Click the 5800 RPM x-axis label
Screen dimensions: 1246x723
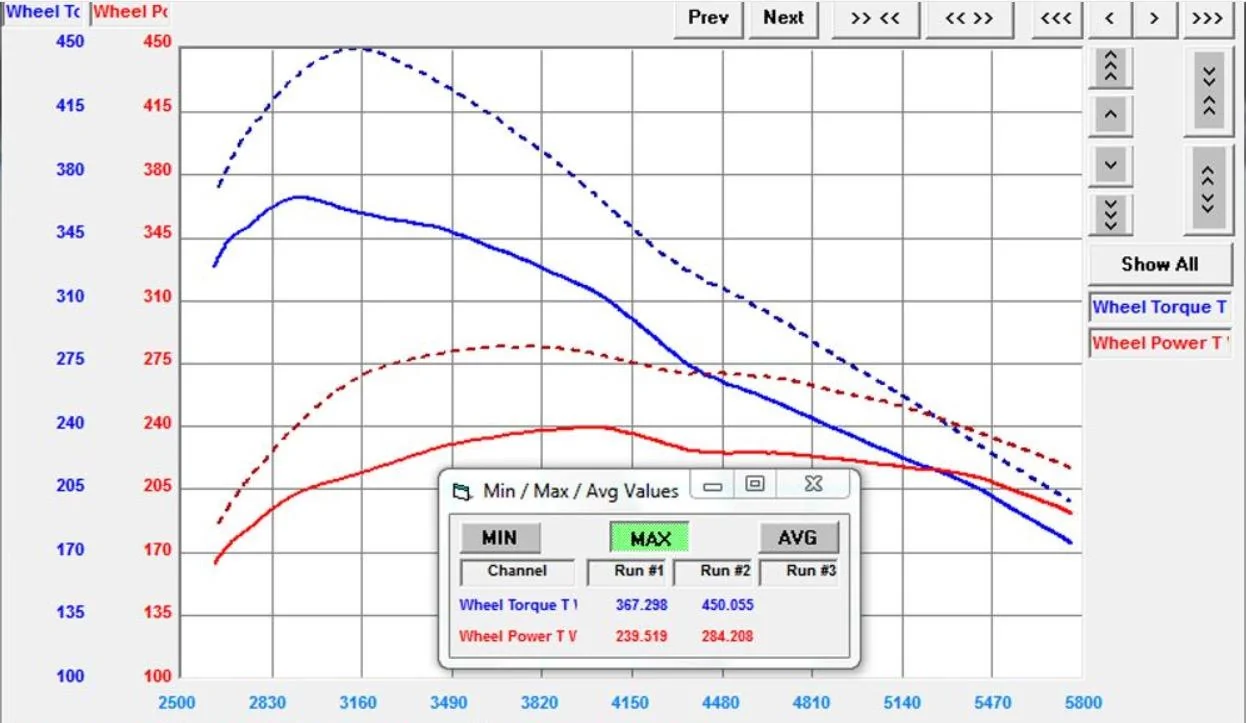[x=1083, y=703]
